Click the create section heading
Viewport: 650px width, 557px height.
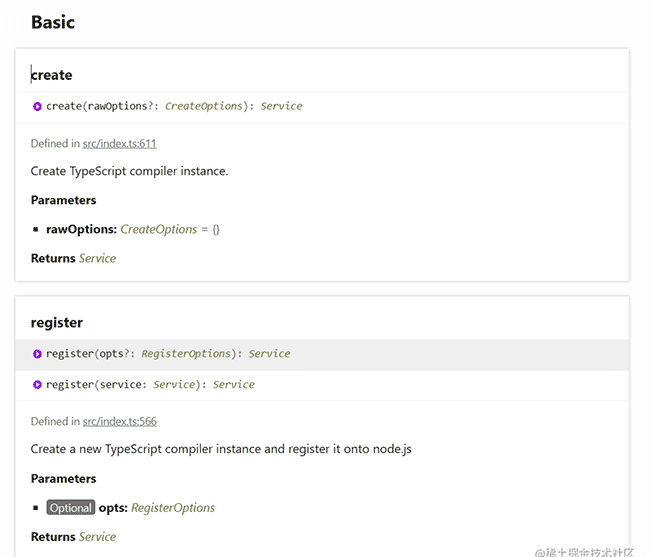(51, 75)
